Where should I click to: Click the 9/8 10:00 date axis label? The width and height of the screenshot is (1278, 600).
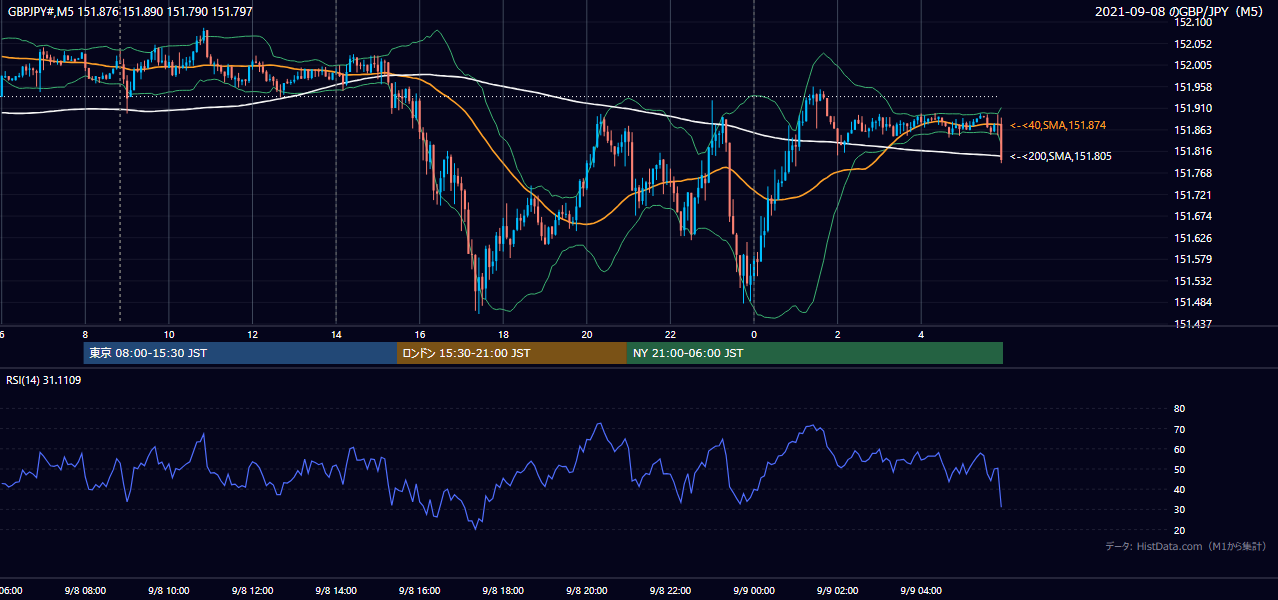pyautogui.click(x=169, y=590)
